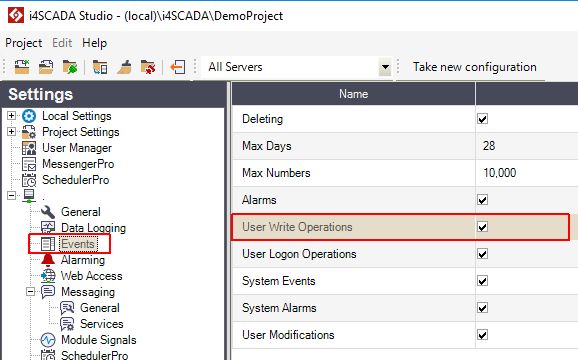Image resolution: width=578 pixels, height=360 pixels.
Task: Select the Events tree item
Action: click(x=78, y=244)
